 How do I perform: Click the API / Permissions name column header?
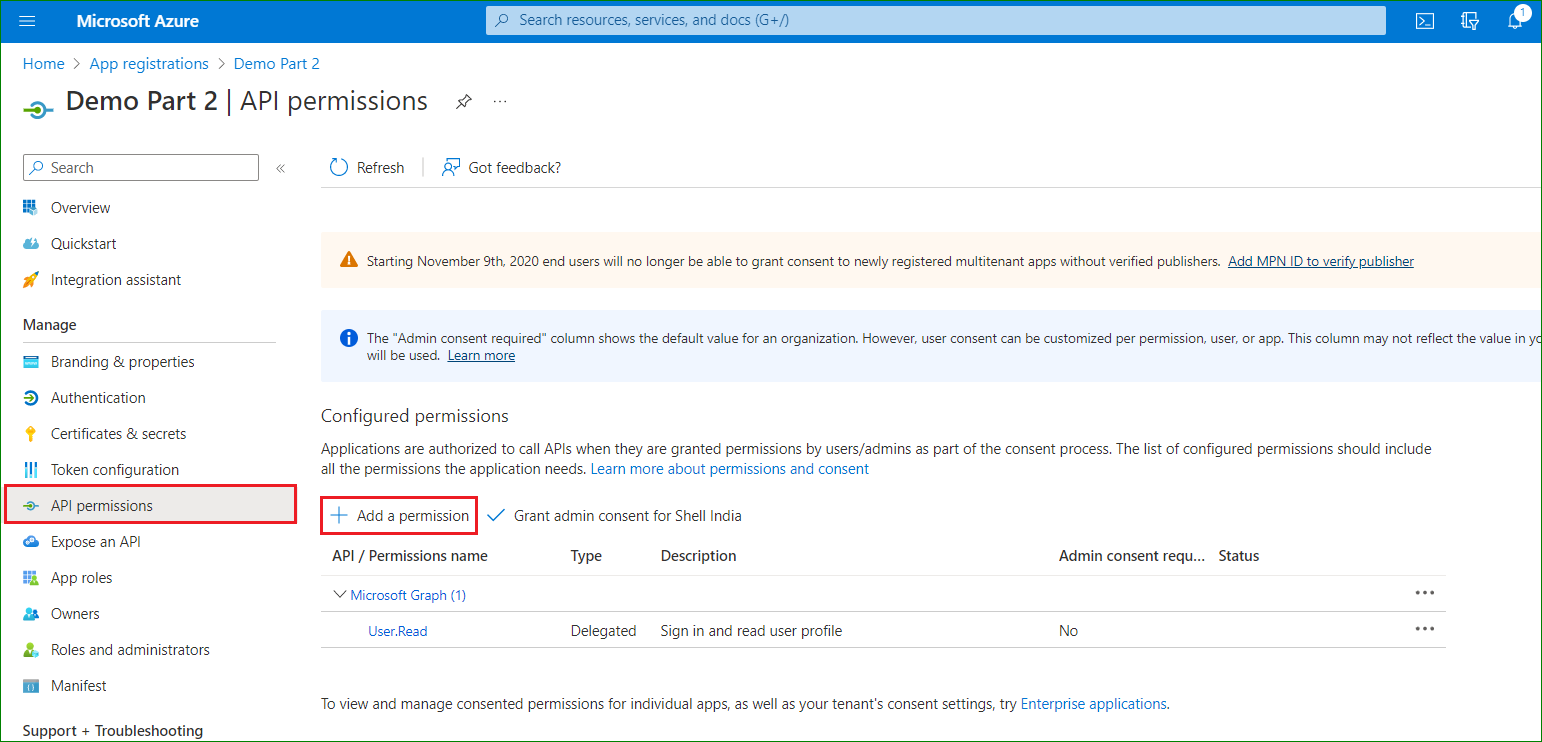[x=410, y=556]
